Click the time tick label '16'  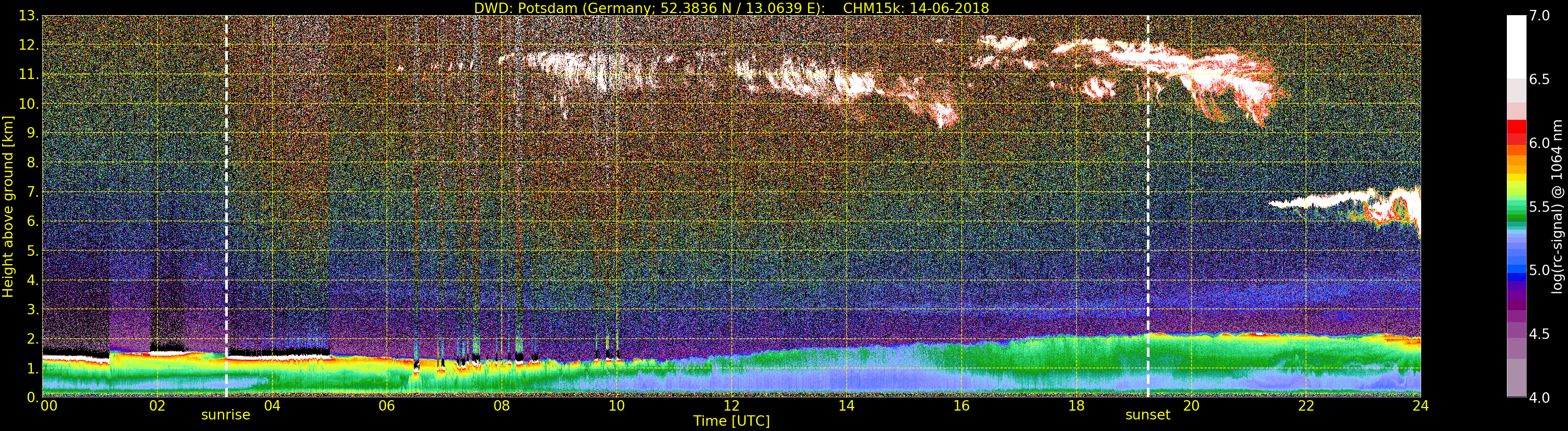[x=961, y=406]
